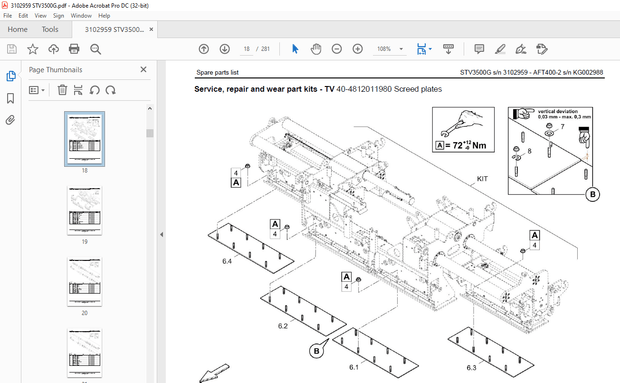Delete selected page with trash icon

[x=62, y=90]
